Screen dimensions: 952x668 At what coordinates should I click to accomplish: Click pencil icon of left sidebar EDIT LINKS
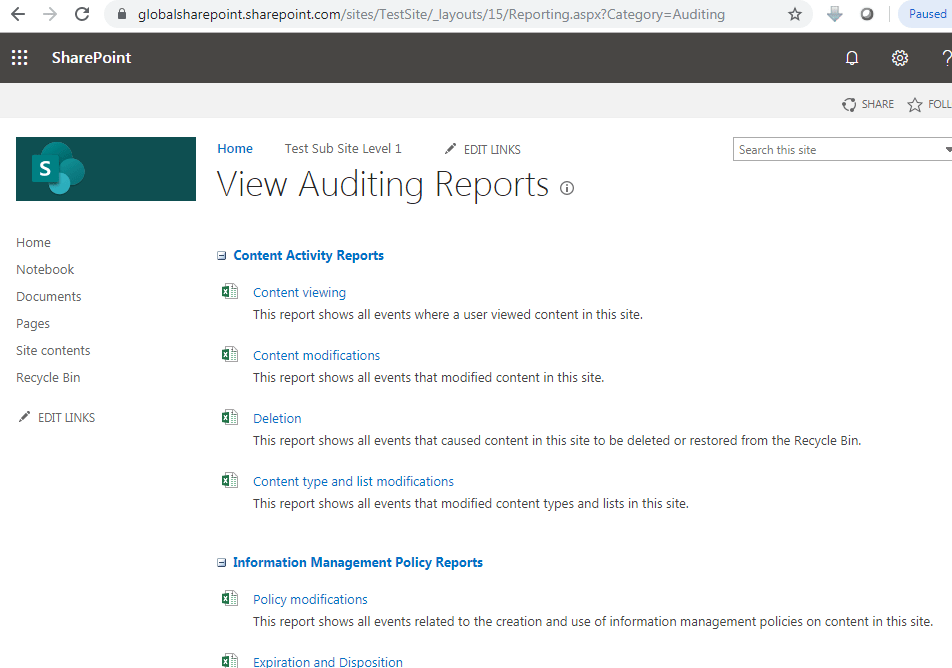click(x=24, y=417)
